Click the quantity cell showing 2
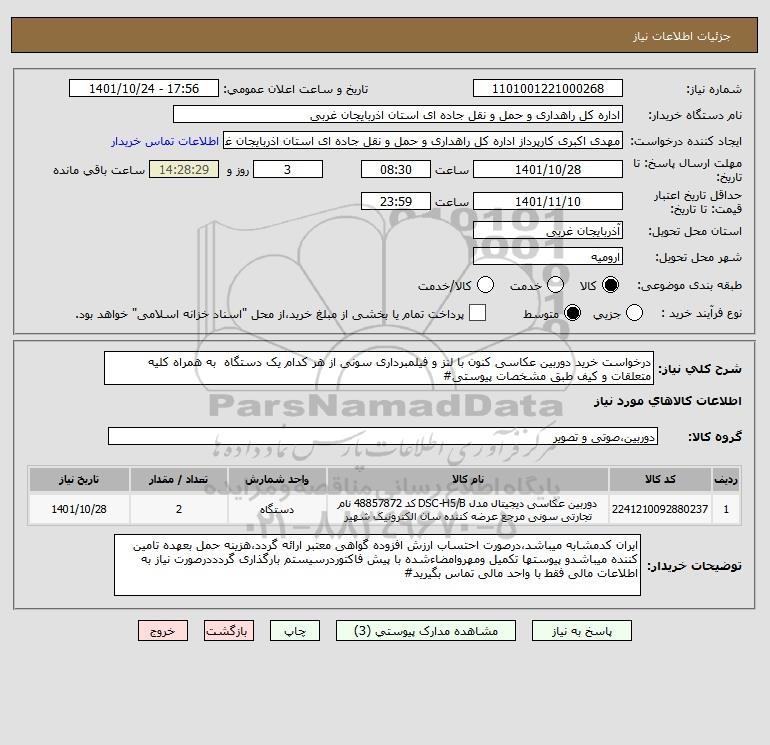The image size is (770, 745). coord(179,509)
